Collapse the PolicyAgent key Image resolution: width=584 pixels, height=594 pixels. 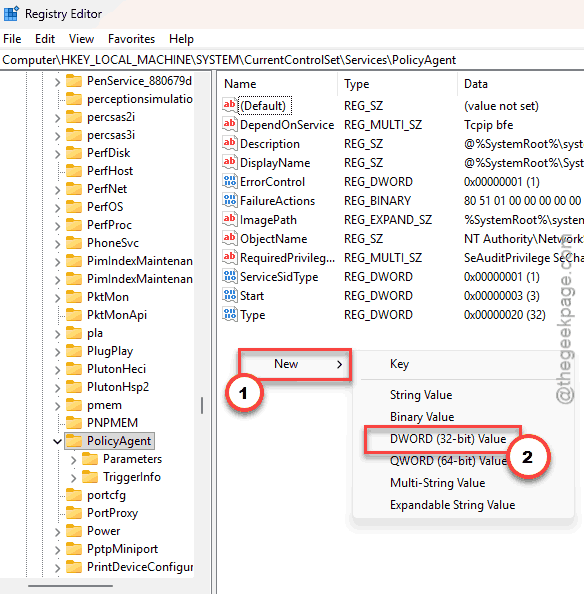click(x=57, y=441)
